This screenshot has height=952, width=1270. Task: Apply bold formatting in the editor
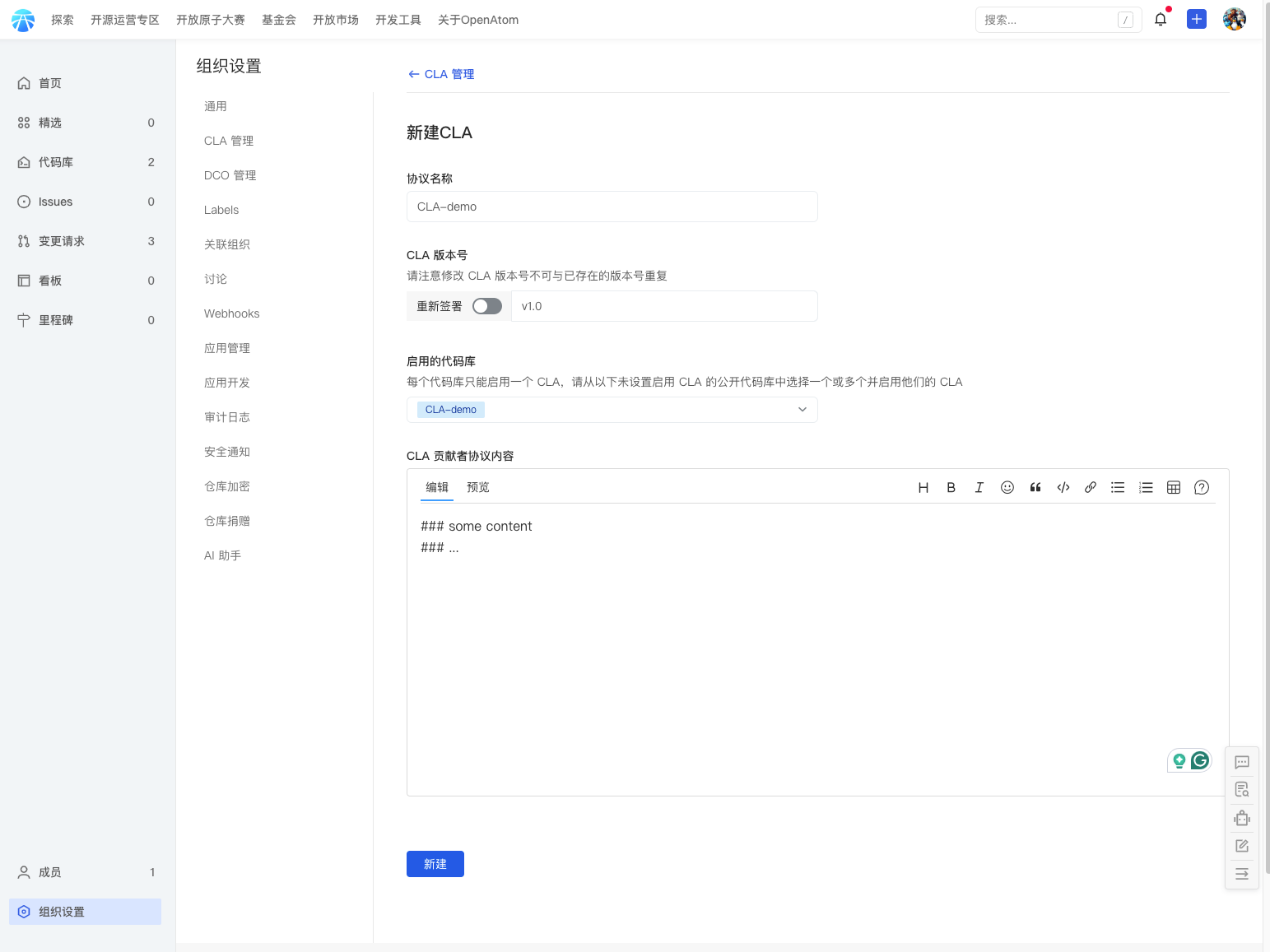951,488
